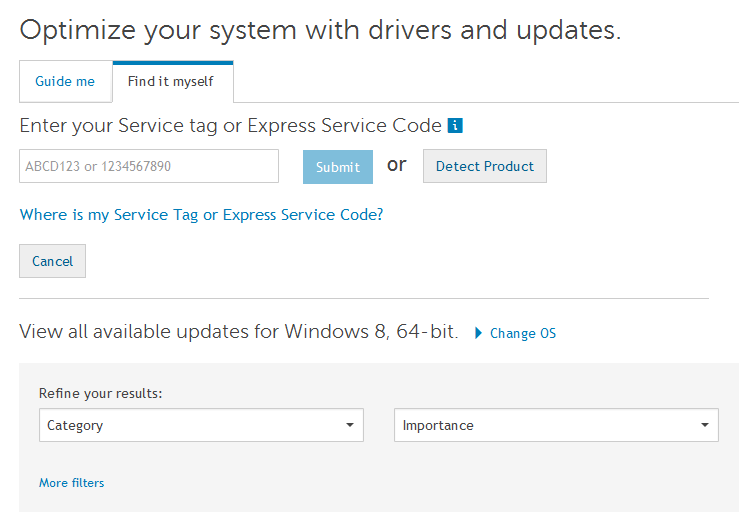Click the Refine your results label
This screenshot has height=514, width=746.
(100, 394)
